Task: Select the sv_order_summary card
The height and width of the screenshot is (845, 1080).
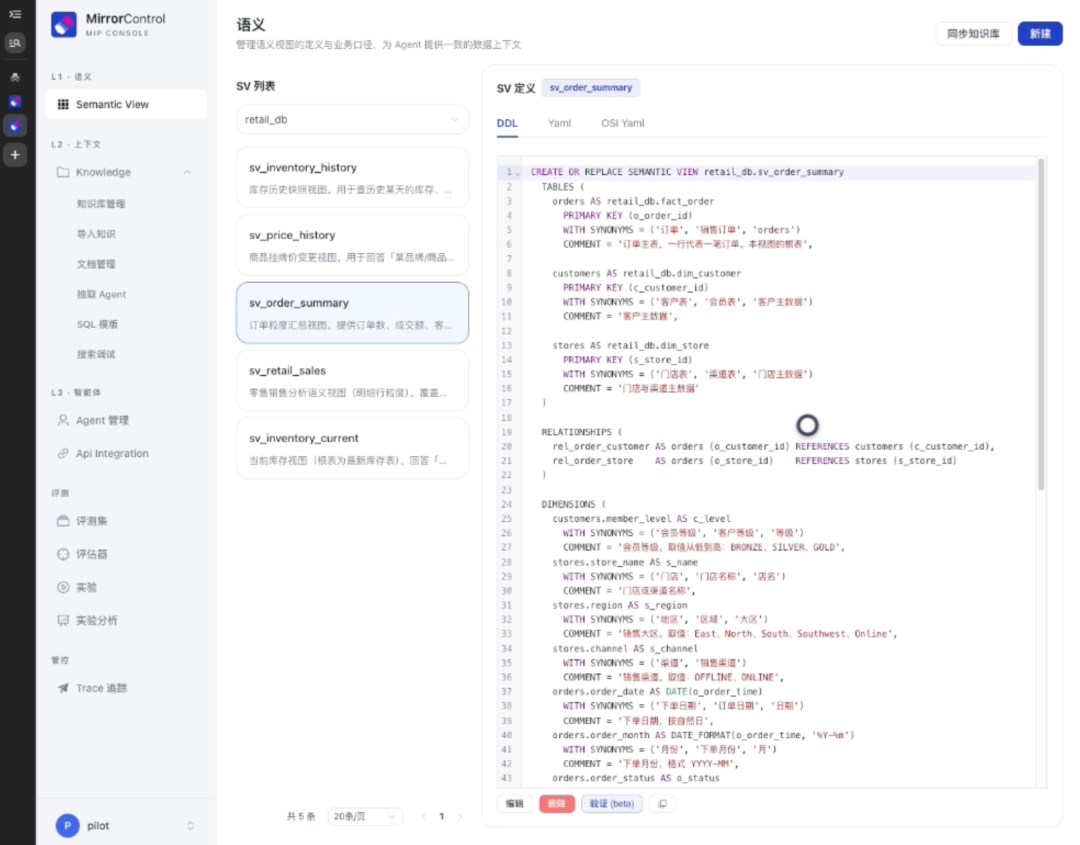Action: 352,313
